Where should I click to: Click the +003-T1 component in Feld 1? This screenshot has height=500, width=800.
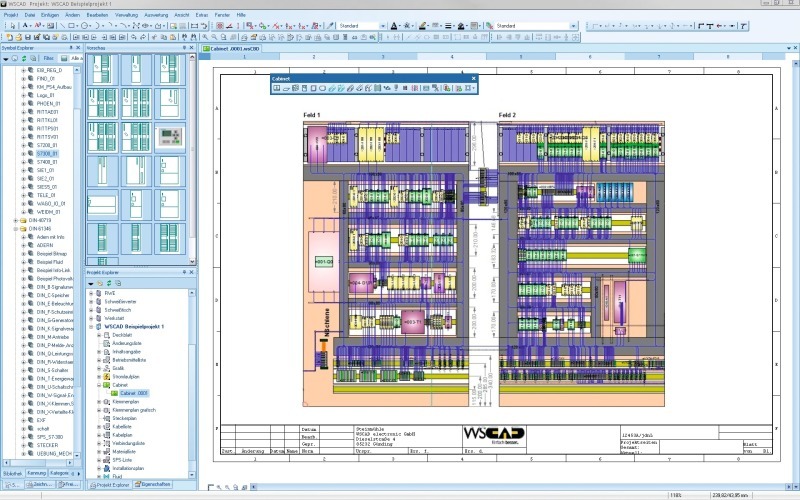tap(412, 322)
